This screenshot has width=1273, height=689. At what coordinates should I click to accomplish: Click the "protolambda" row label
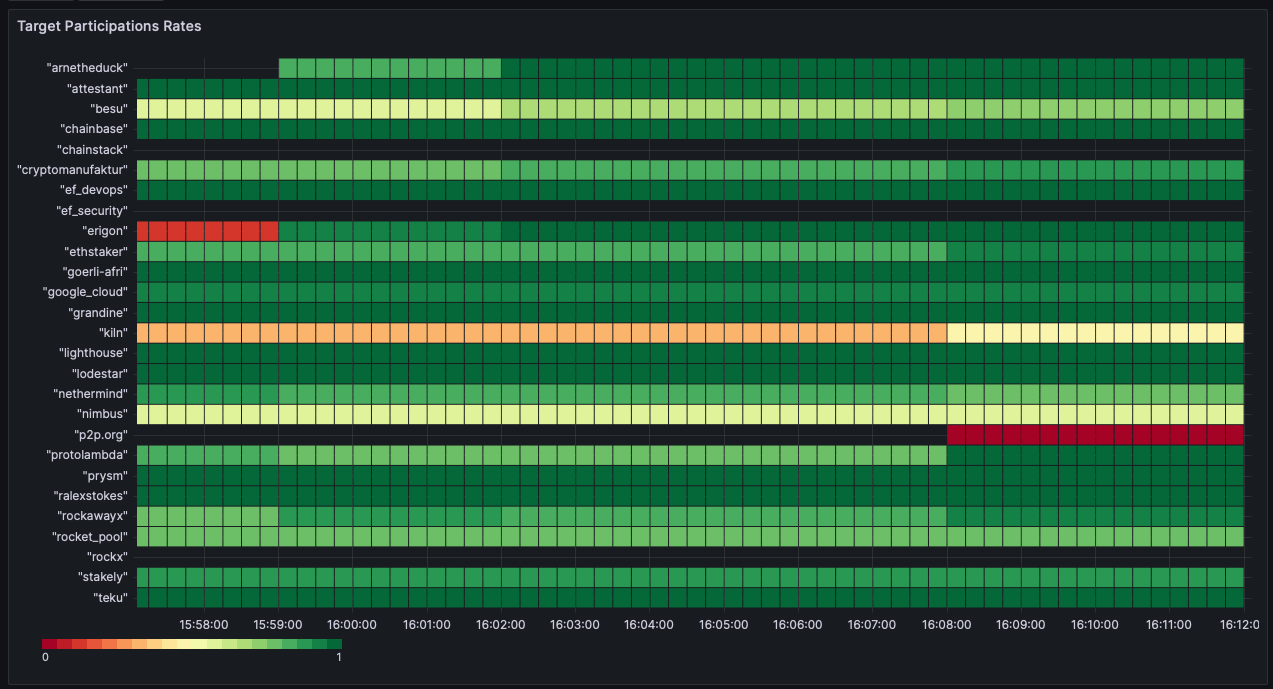[x=88, y=455]
